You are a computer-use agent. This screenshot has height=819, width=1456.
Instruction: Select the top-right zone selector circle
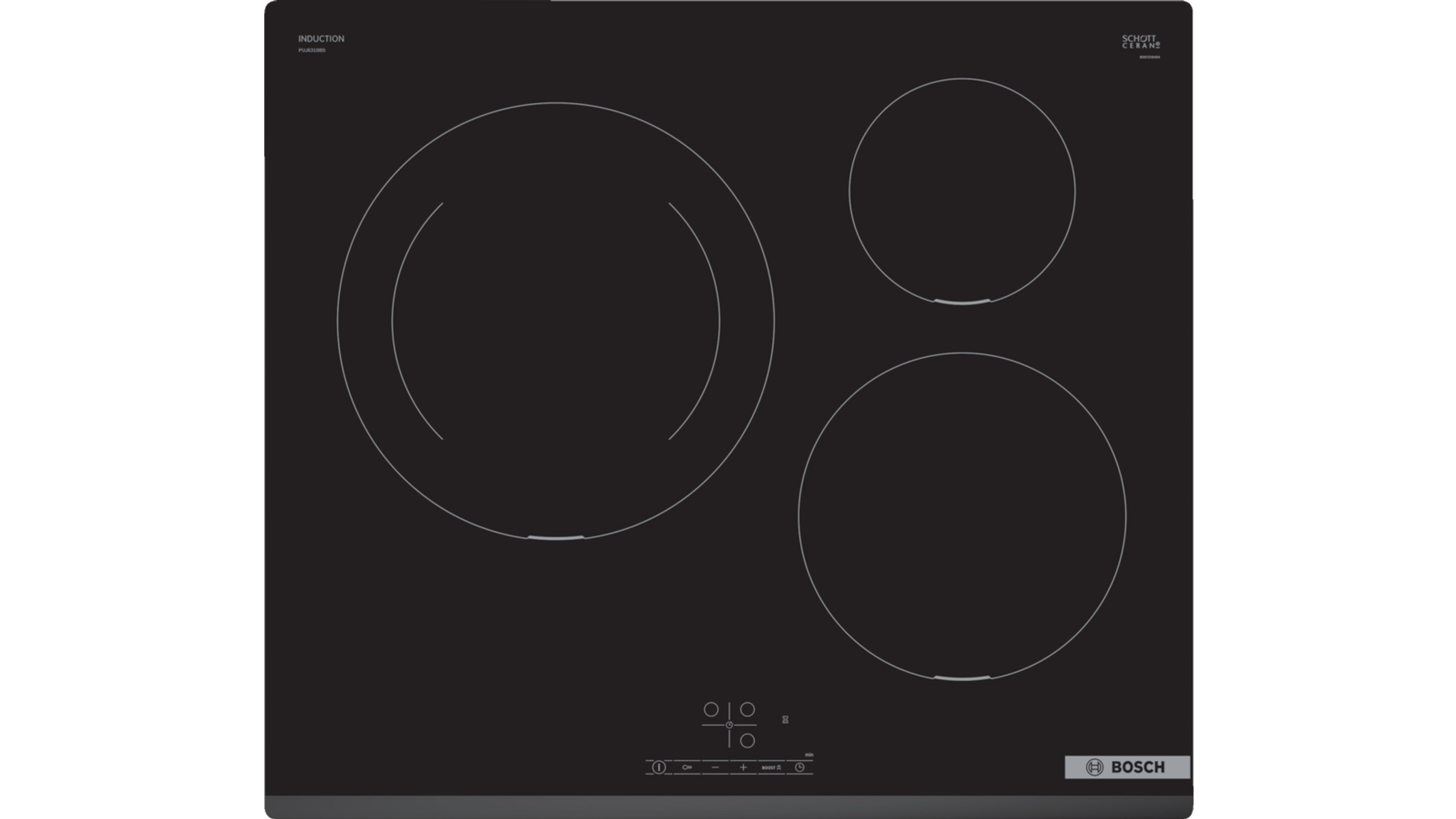tap(747, 710)
